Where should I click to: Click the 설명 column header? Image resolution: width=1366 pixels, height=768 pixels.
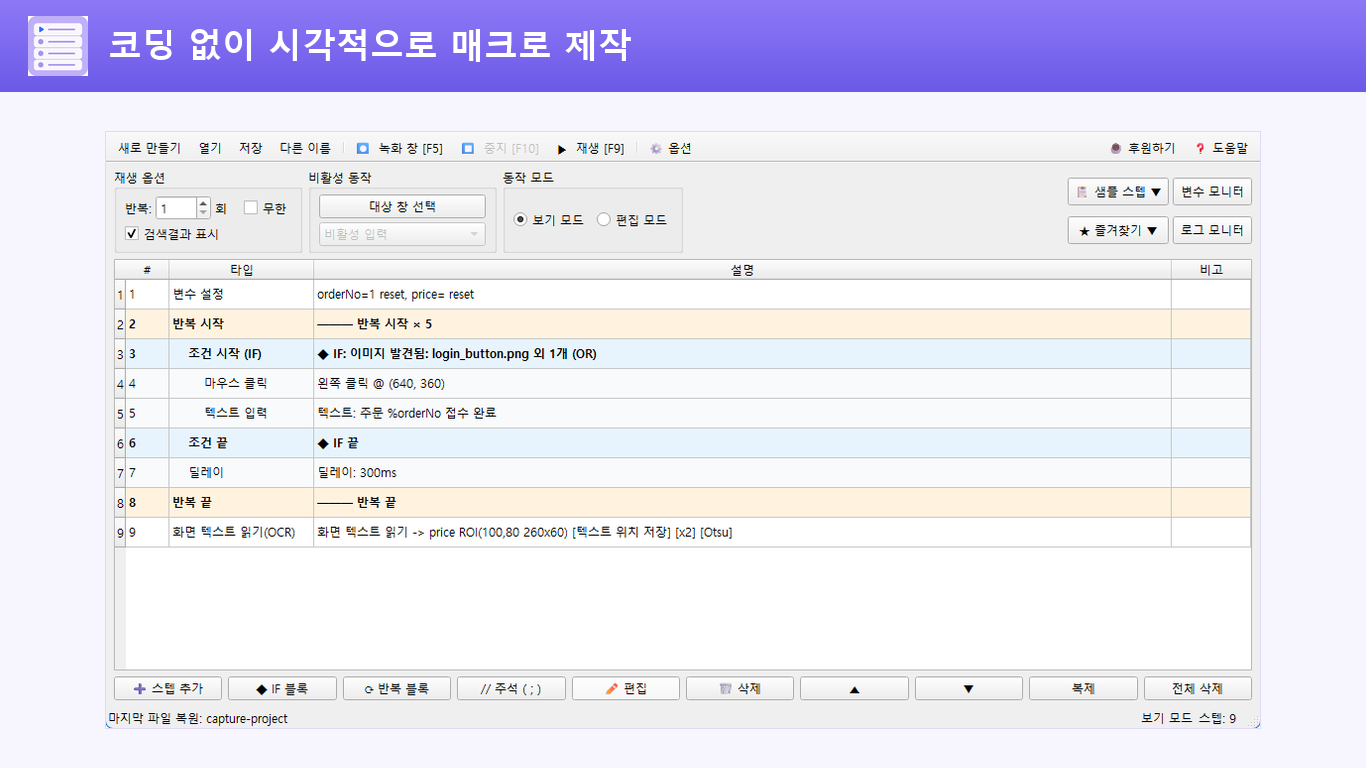pyautogui.click(x=742, y=270)
